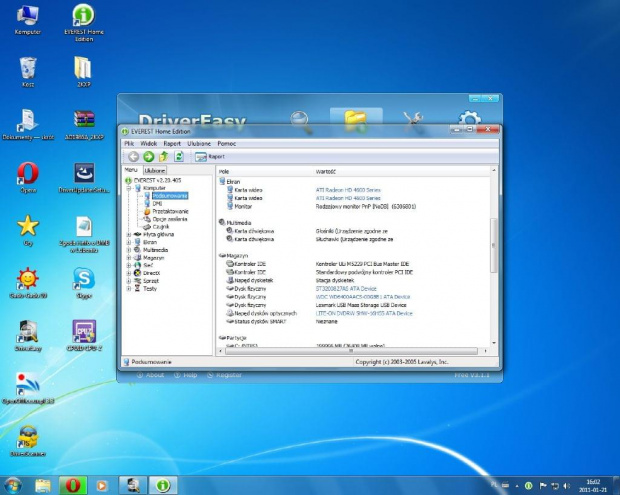This screenshot has height=495, width=620.
Task: Click the Komputer desktop icon
Action: pos(28,20)
